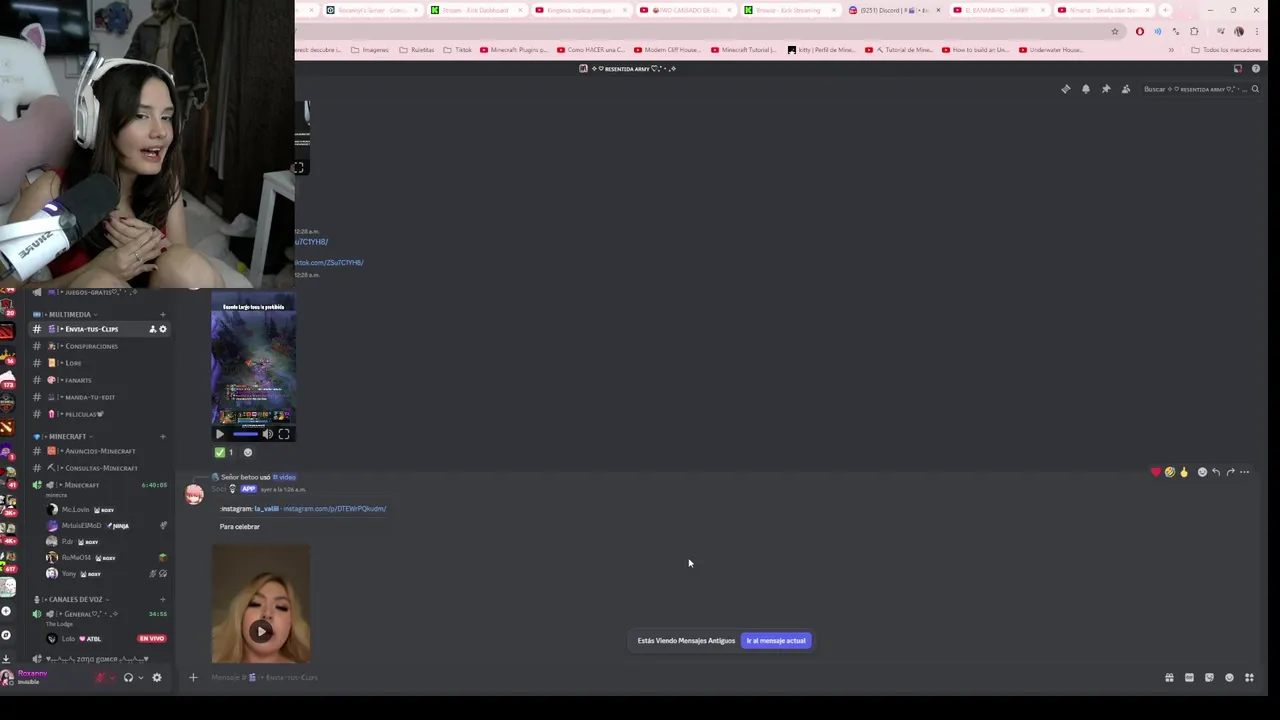Open the threads icon in the channel header
Screen dimensions: 1280x720
pyautogui.click(x=1066, y=89)
